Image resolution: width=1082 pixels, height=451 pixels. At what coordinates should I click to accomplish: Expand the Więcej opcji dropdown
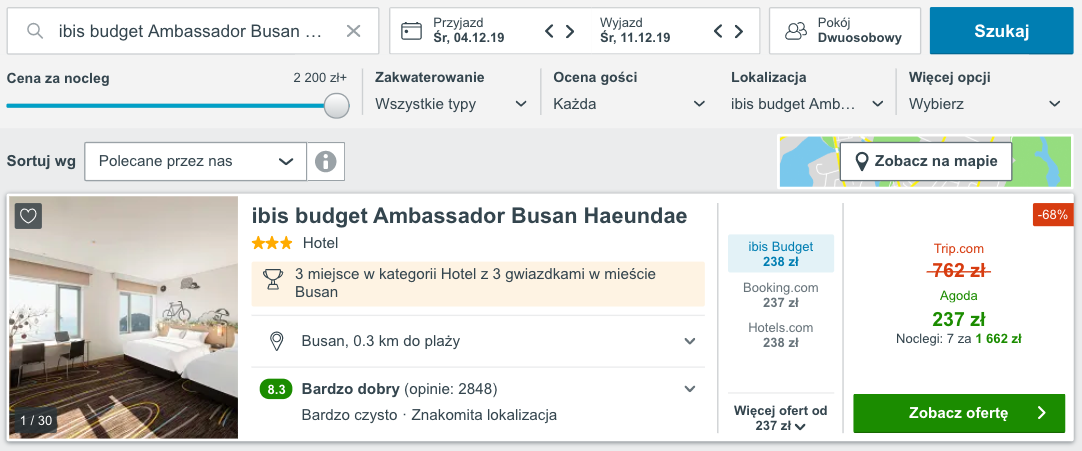pos(985,104)
